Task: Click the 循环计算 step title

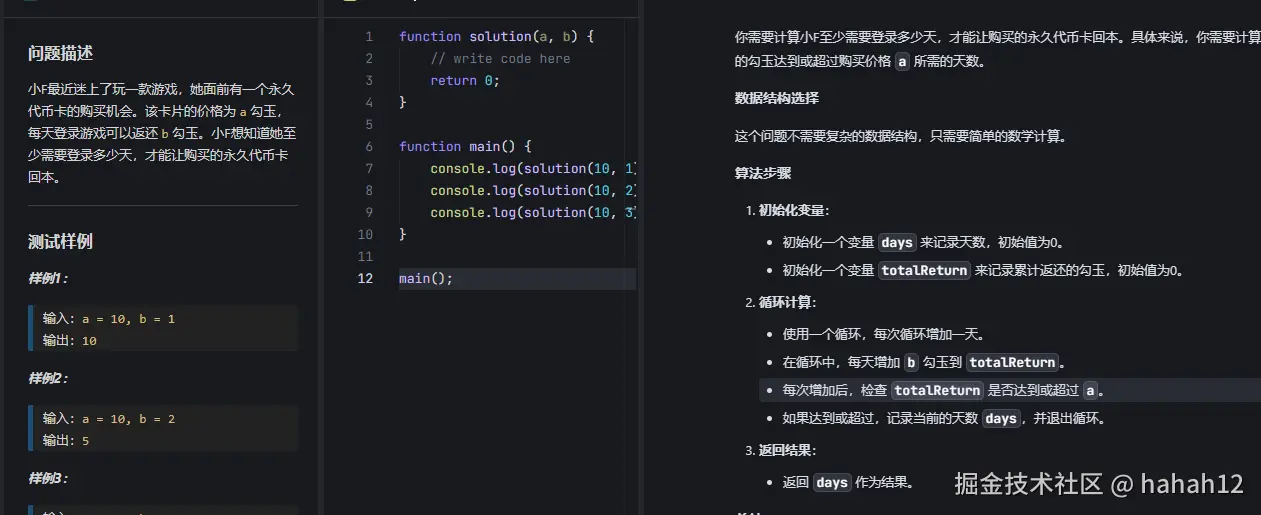Action: click(787, 302)
